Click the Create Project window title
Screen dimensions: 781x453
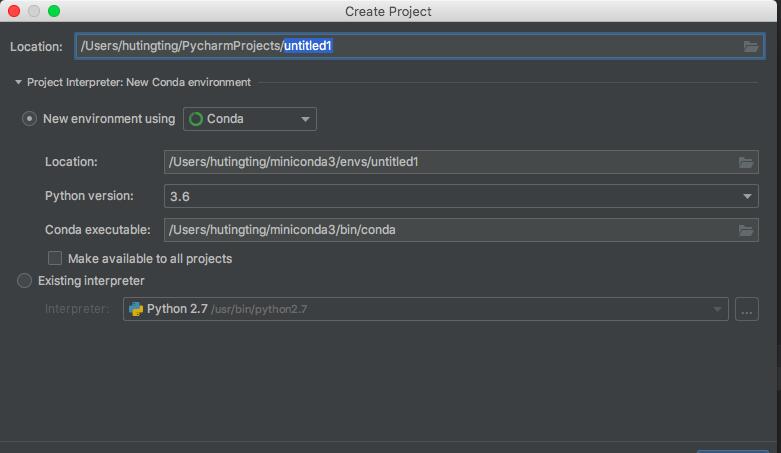[x=388, y=11]
